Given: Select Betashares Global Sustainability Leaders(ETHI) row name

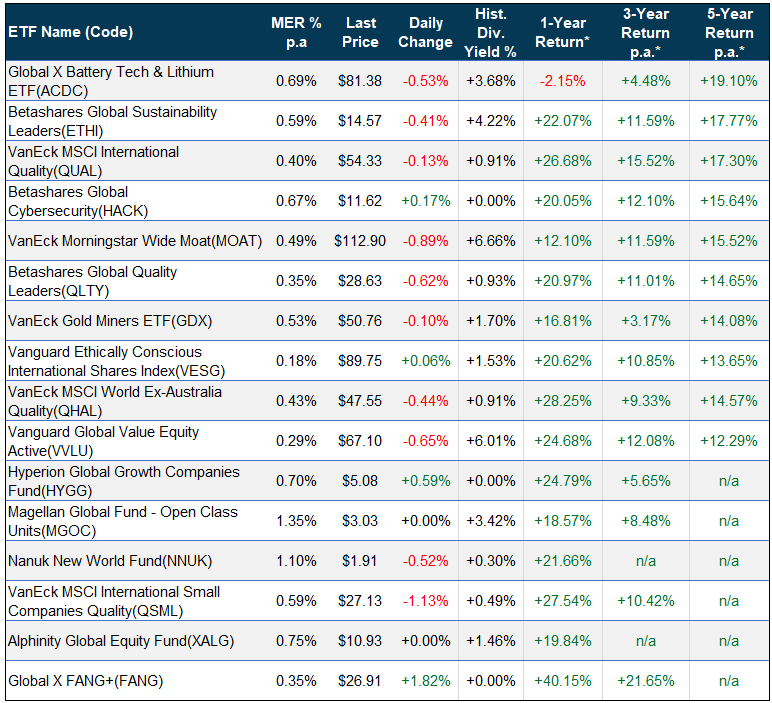Looking at the screenshot, I should [112, 121].
